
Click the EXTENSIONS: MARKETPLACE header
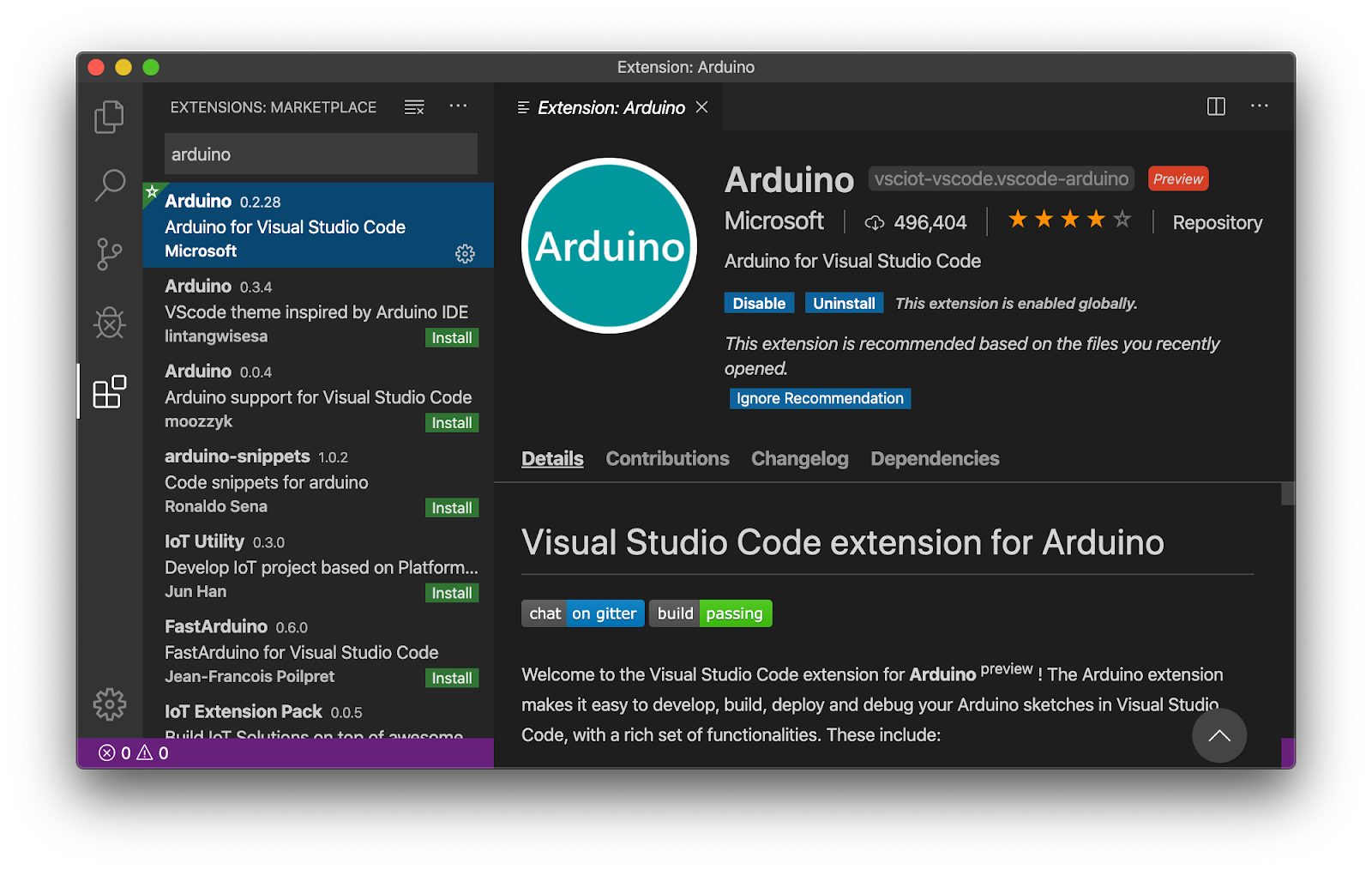273,107
